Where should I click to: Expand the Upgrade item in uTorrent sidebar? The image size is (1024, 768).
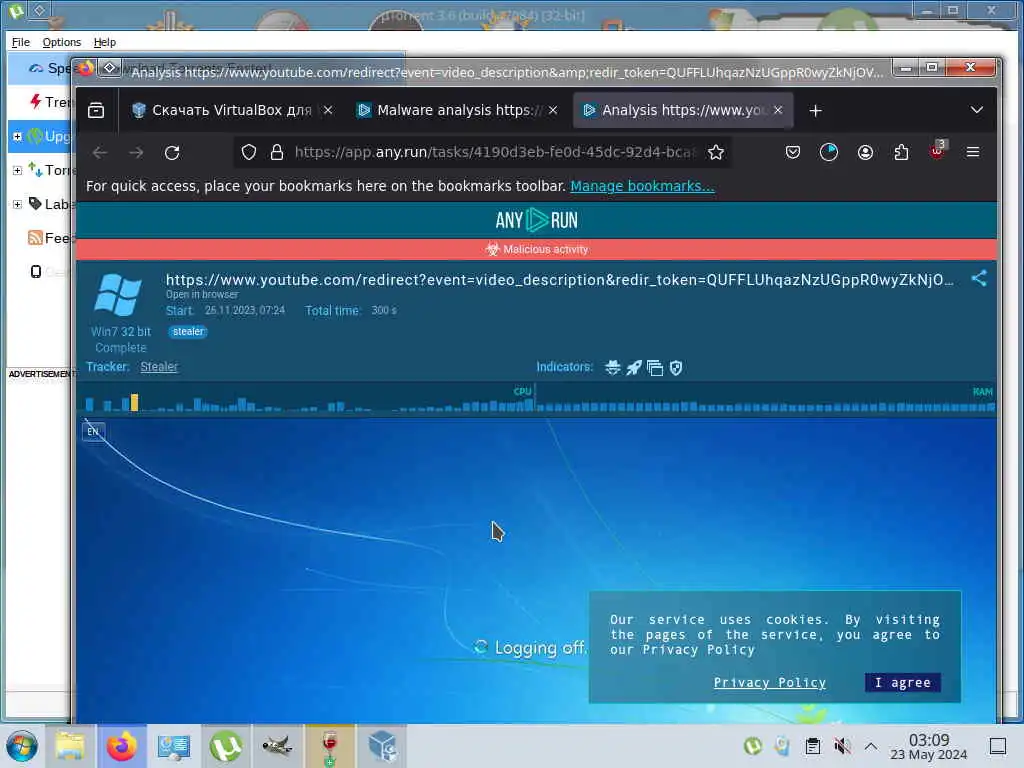(x=18, y=136)
